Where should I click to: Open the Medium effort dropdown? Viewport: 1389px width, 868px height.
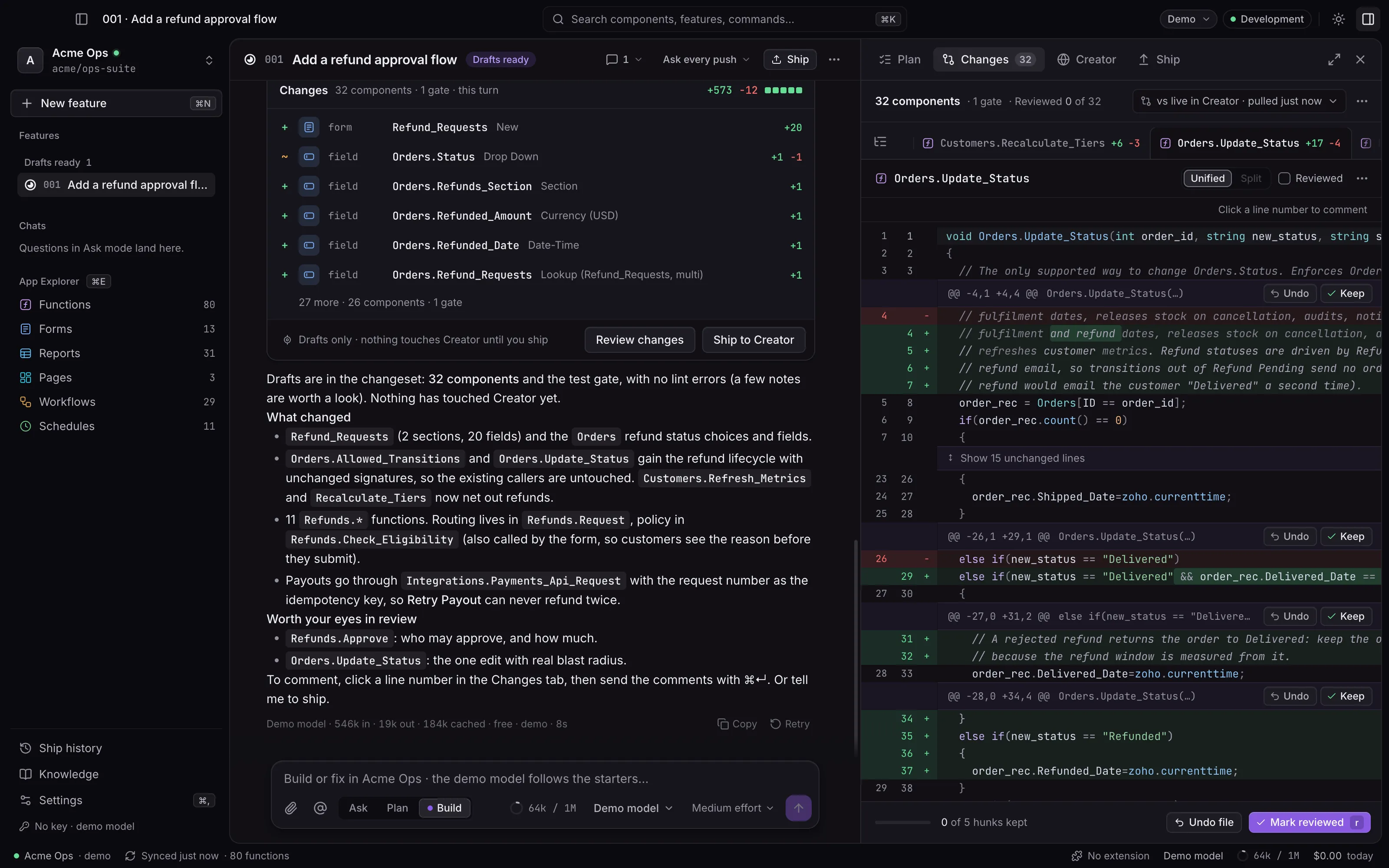click(x=732, y=808)
